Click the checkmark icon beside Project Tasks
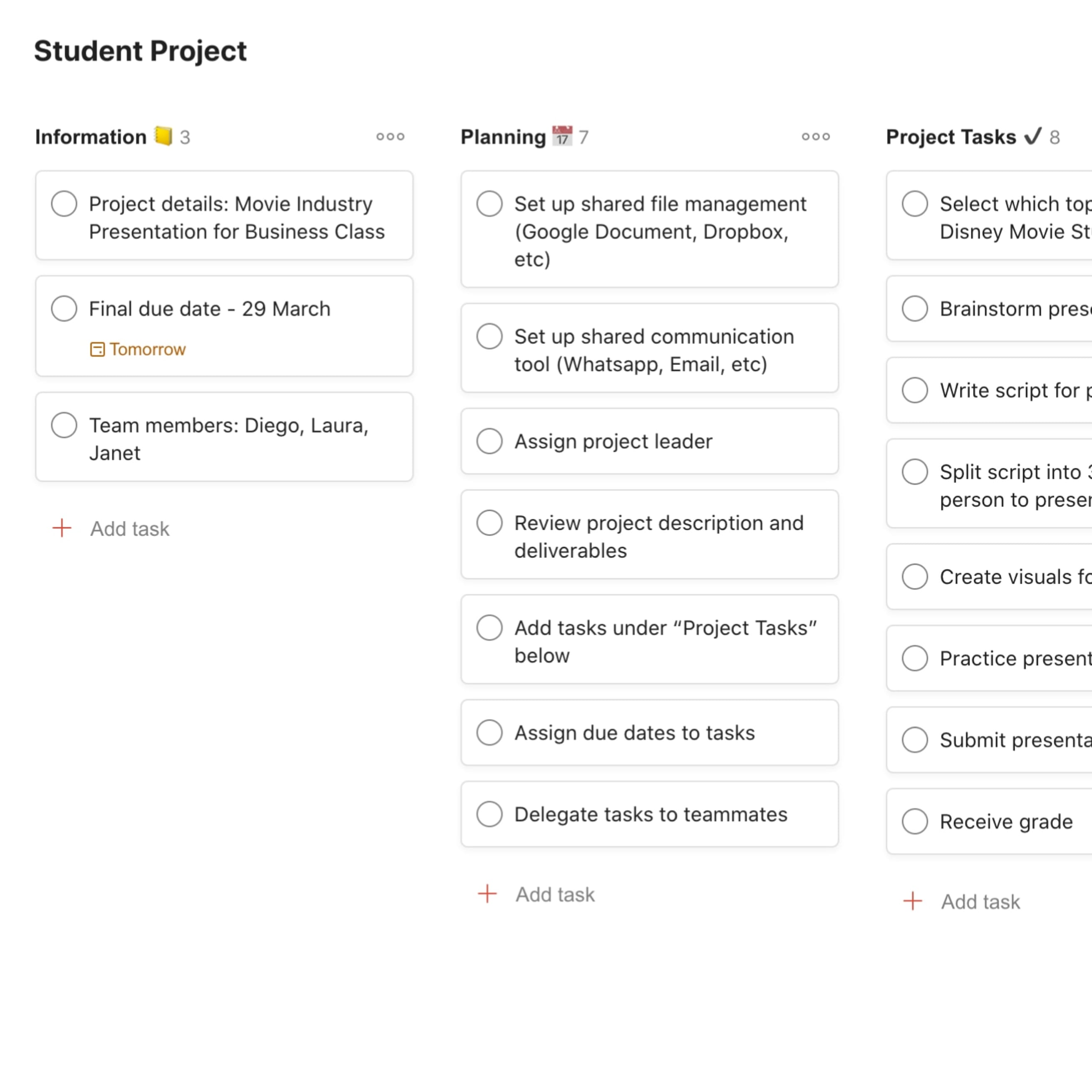1092x1092 pixels. (1034, 136)
